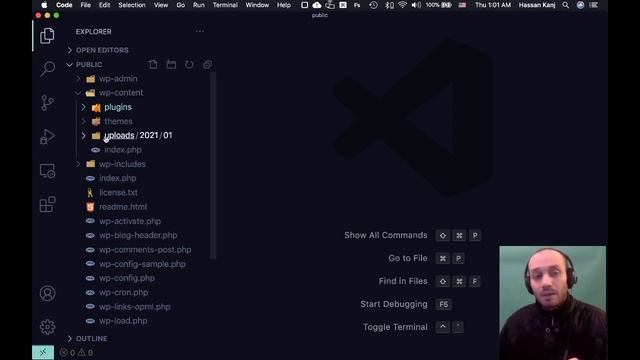The height and width of the screenshot is (360, 640).
Task: Collapse all folders in Explorer
Action: coord(207,64)
